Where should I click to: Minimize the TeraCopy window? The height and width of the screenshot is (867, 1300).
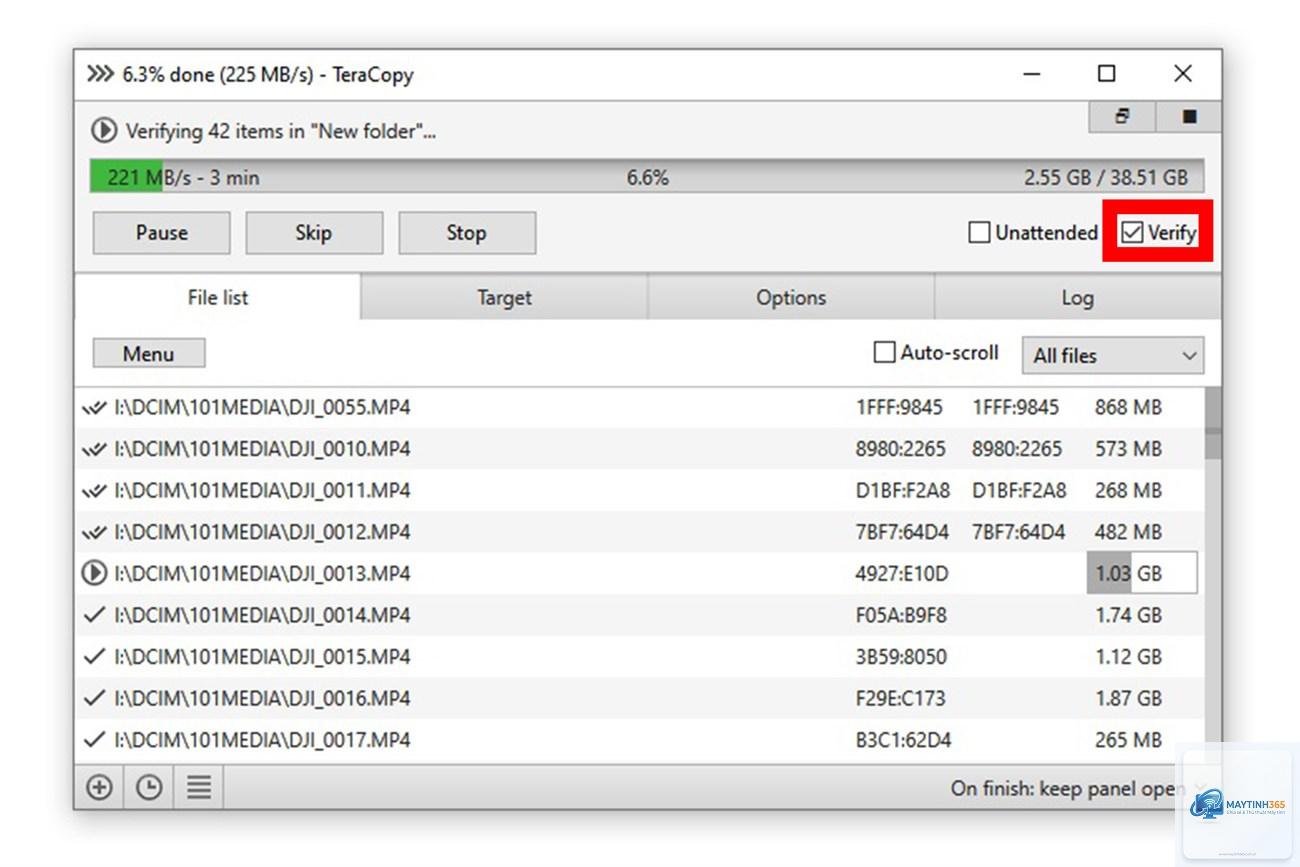(x=1032, y=74)
